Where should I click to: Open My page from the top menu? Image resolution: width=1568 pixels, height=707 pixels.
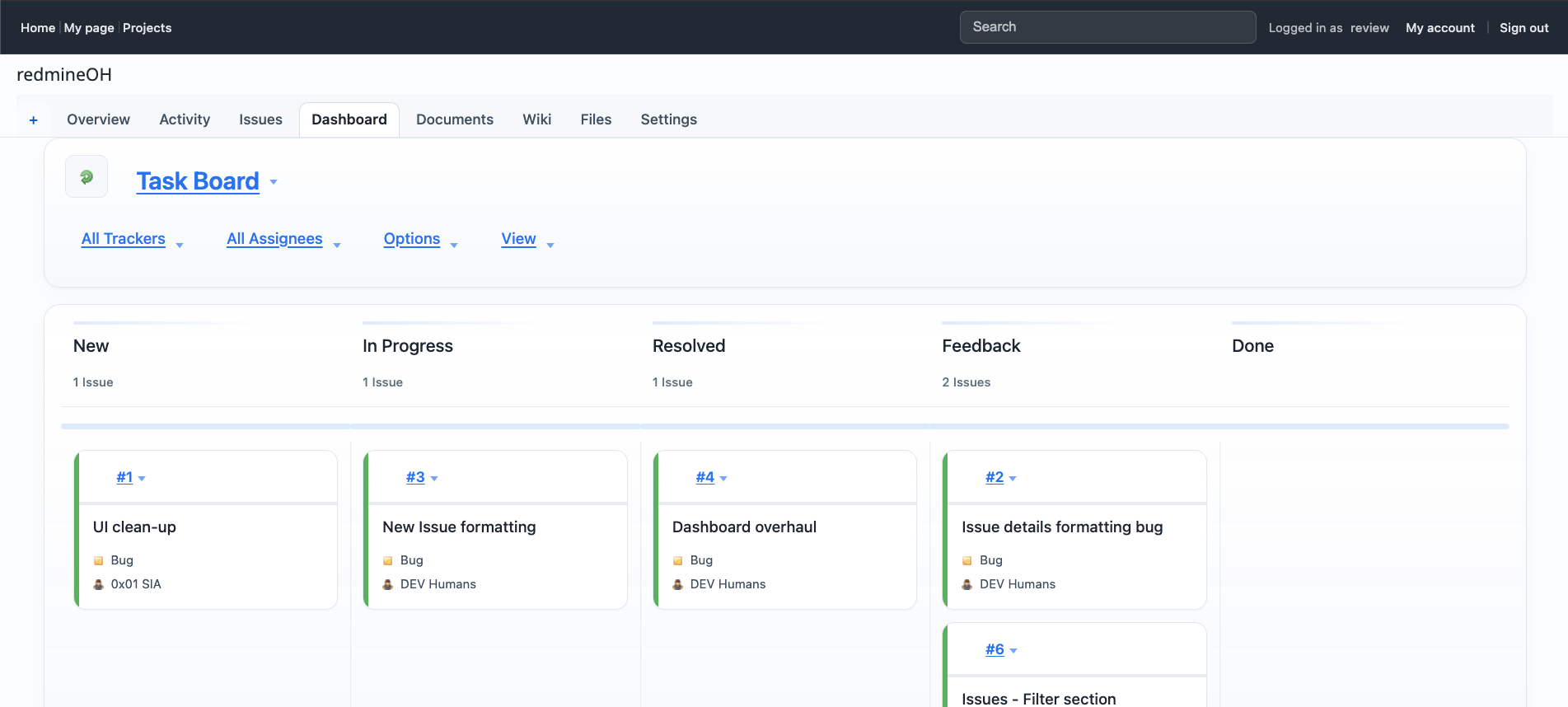point(89,28)
